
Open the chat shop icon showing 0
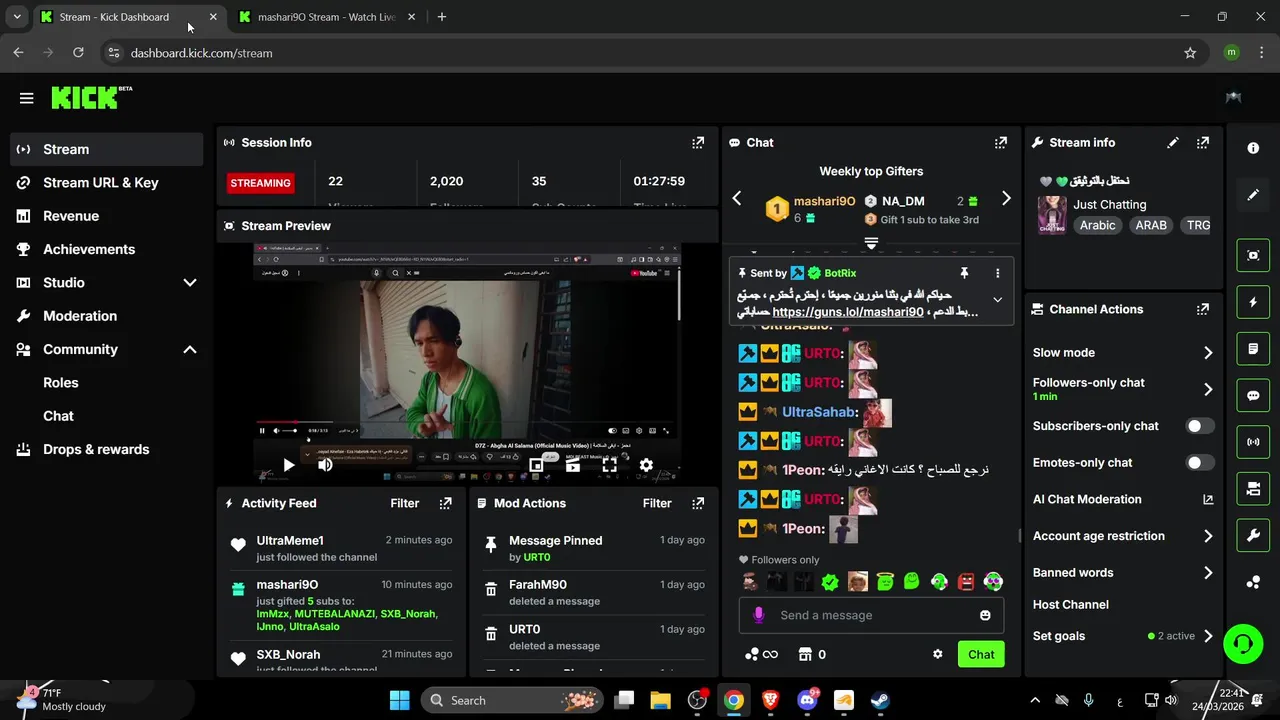pyautogui.click(x=811, y=654)
